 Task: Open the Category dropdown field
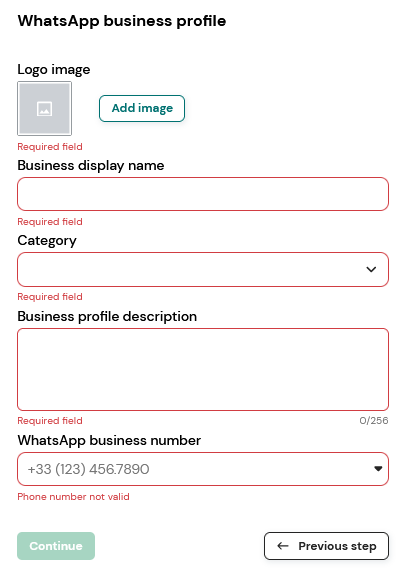pos(203,269)
